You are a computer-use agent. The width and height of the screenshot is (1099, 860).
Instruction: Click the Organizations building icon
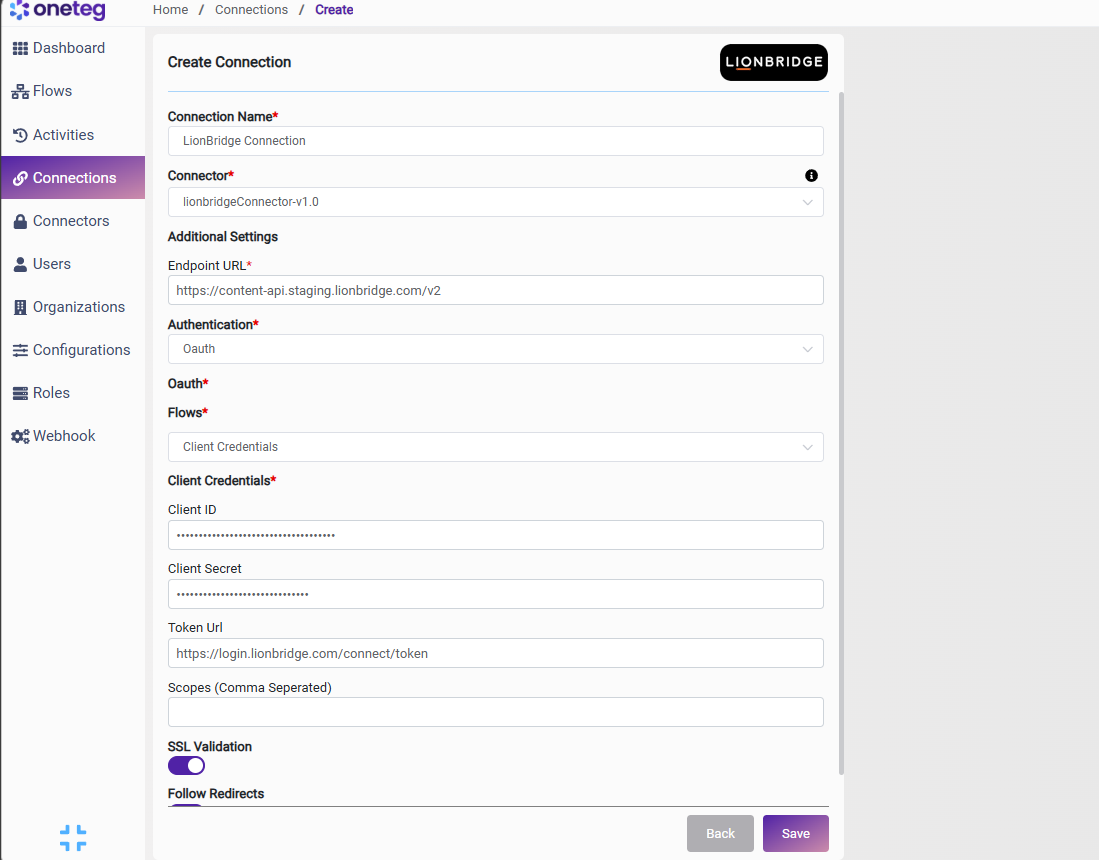[20, 308]
